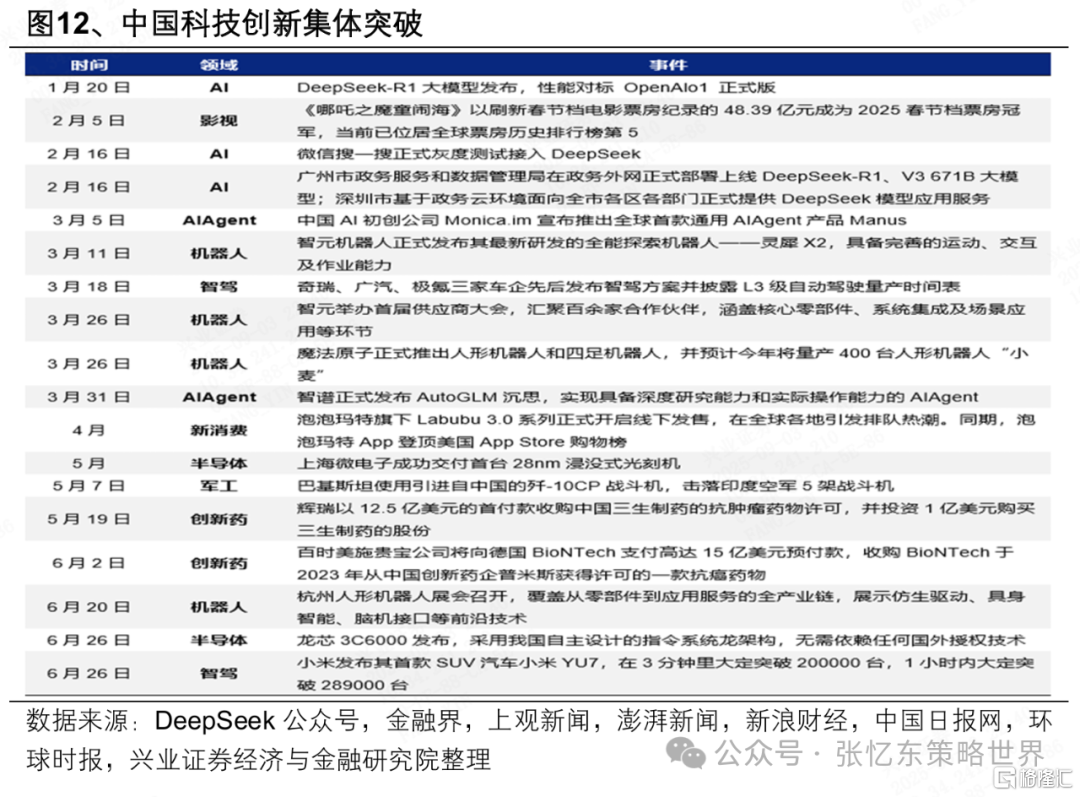This screenshot has width=1080, height=797.
Task: Click the date cell "6月20日"
Action: 89,607
